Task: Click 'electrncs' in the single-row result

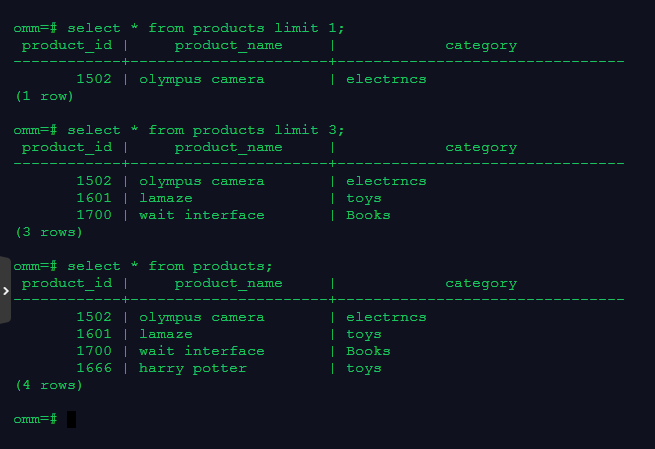Action: 386,79
